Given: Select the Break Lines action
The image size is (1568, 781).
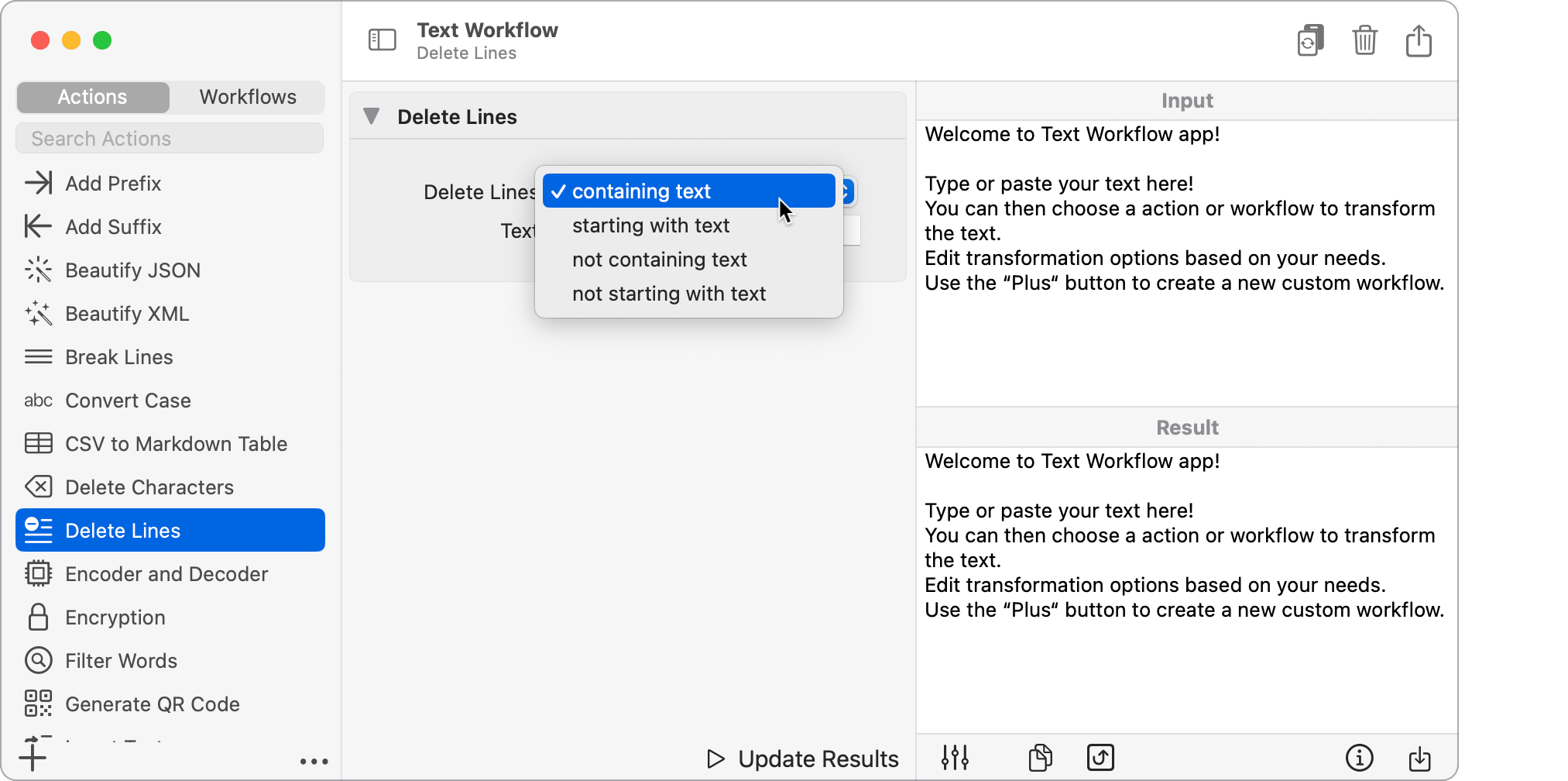Looking at the screenshot, I should pos(170,356).
